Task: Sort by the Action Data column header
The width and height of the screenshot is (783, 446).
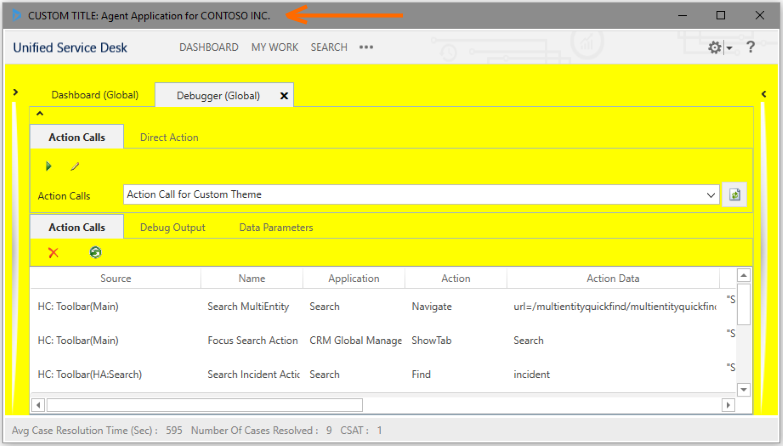Action: tap(613, 278)
